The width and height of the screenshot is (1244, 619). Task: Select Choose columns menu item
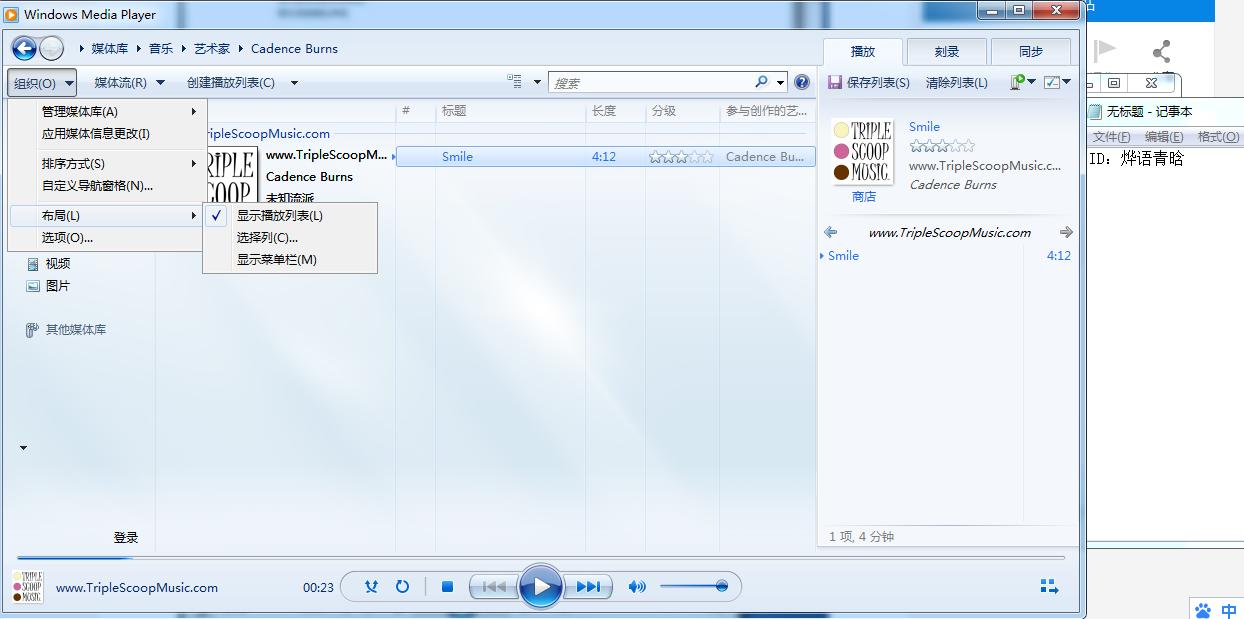(x=290, y=238)
